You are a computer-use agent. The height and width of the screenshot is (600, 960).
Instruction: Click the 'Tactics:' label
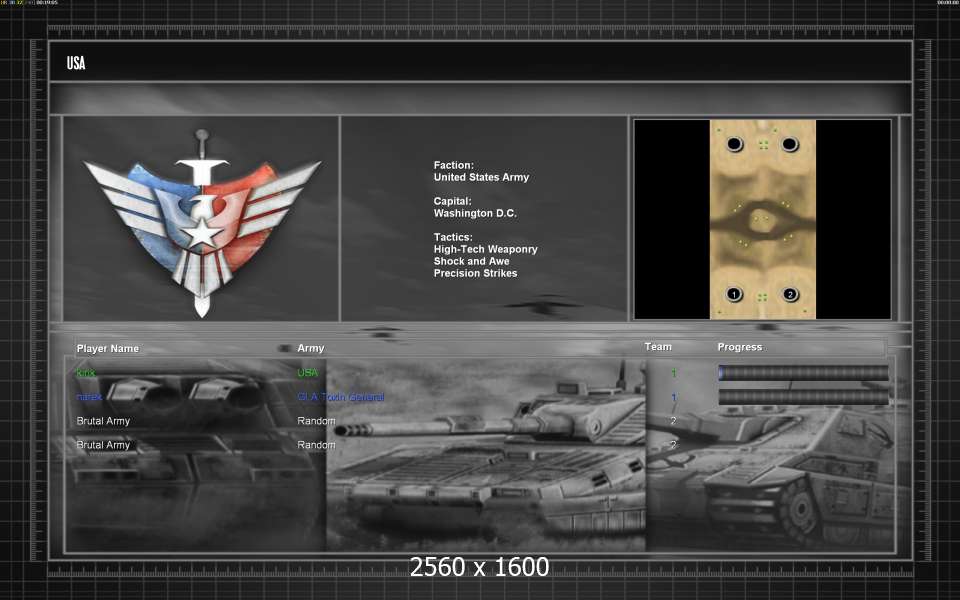pos(453,237)
